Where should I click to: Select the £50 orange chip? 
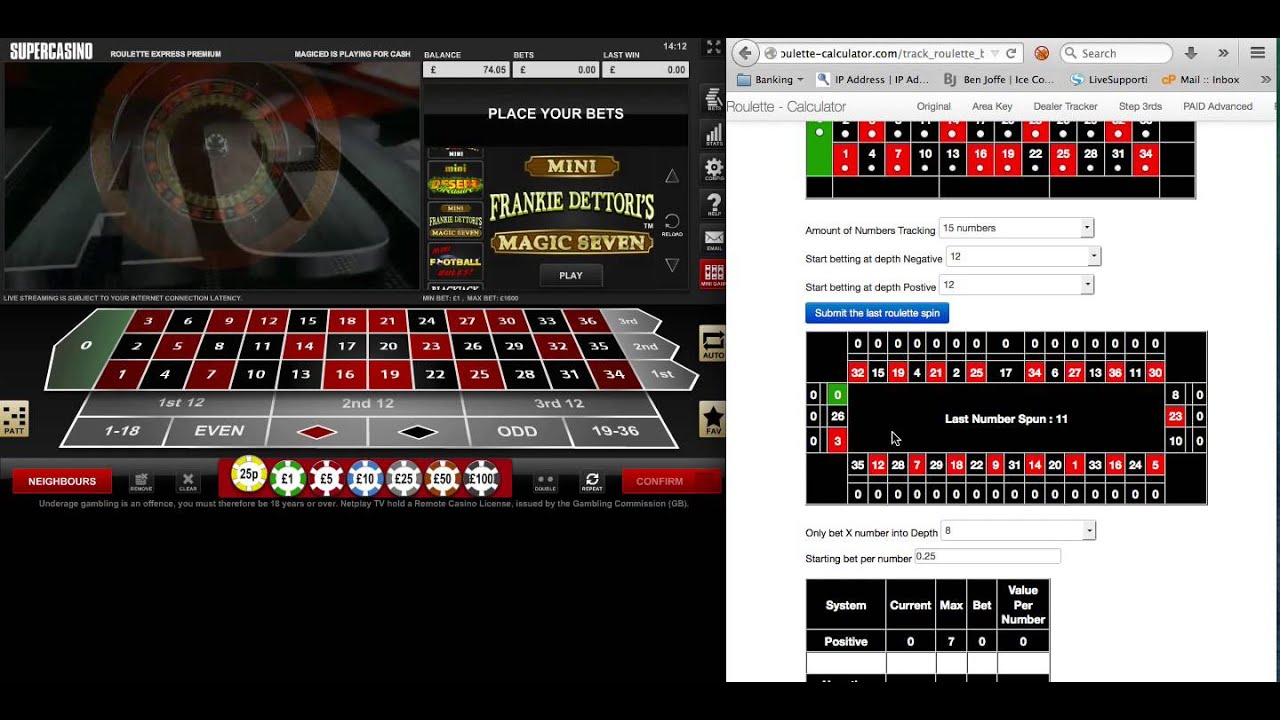pos(443,479)
